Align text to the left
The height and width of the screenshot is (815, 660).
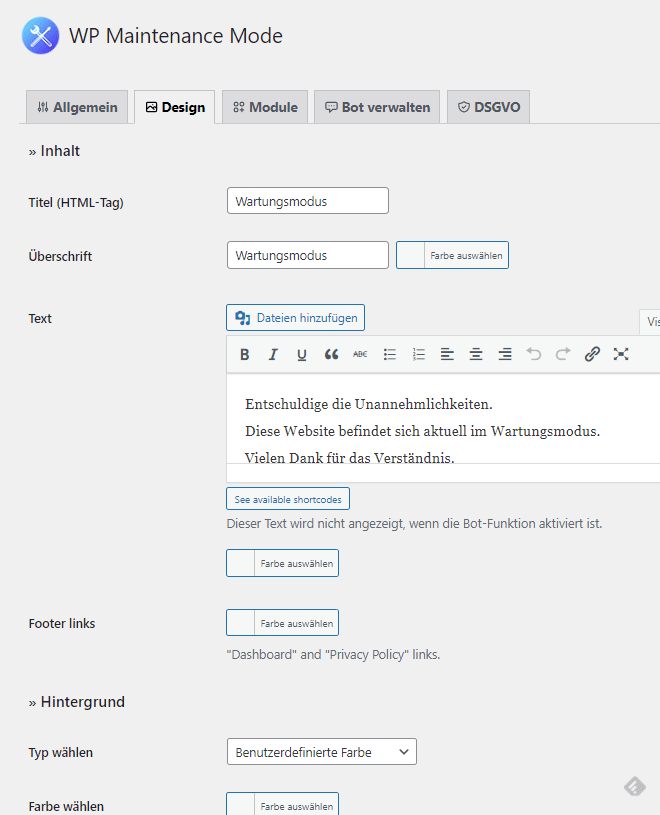coord(447,354)
